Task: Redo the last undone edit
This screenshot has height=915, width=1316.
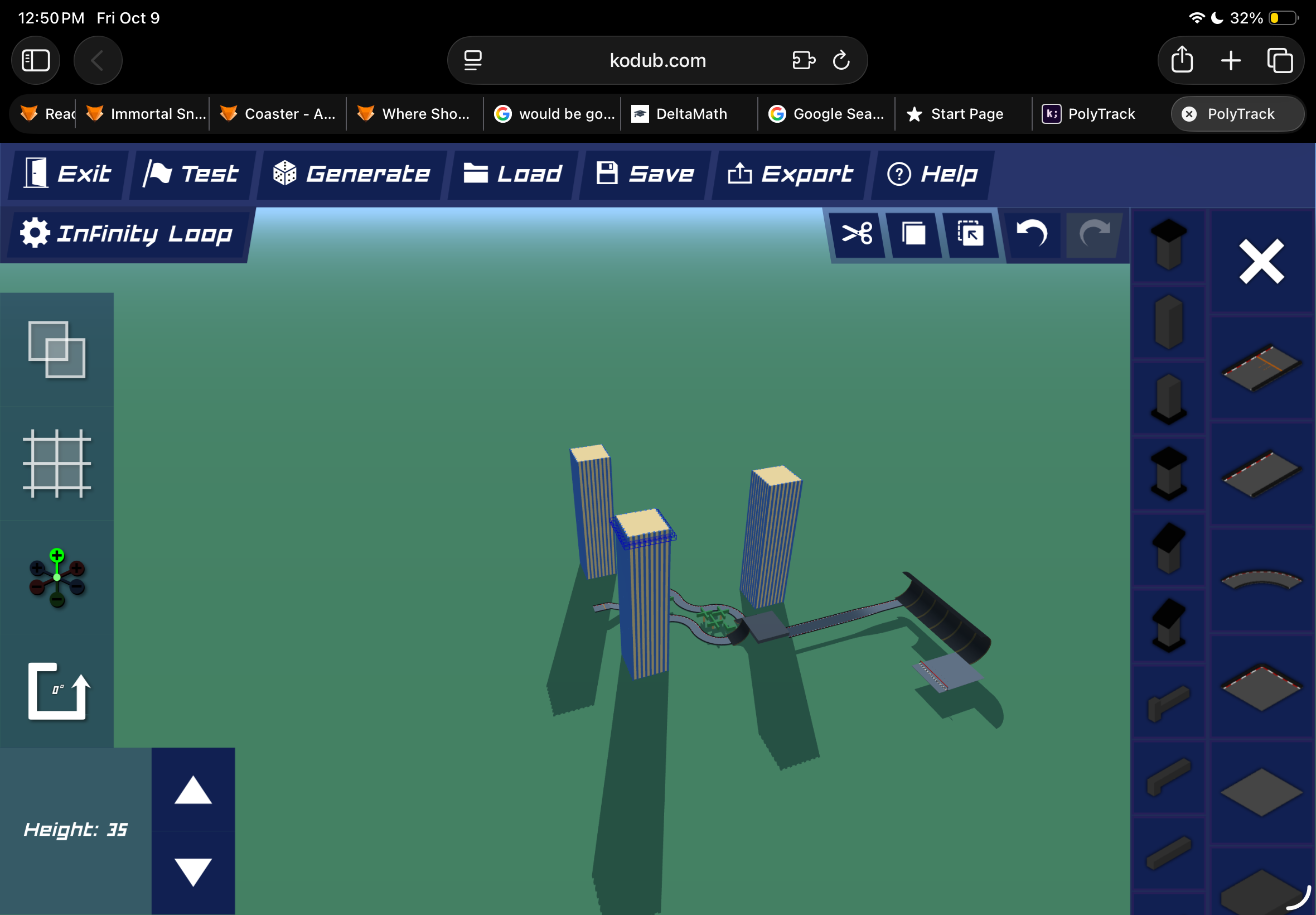Action: (x=1094, y=234)
